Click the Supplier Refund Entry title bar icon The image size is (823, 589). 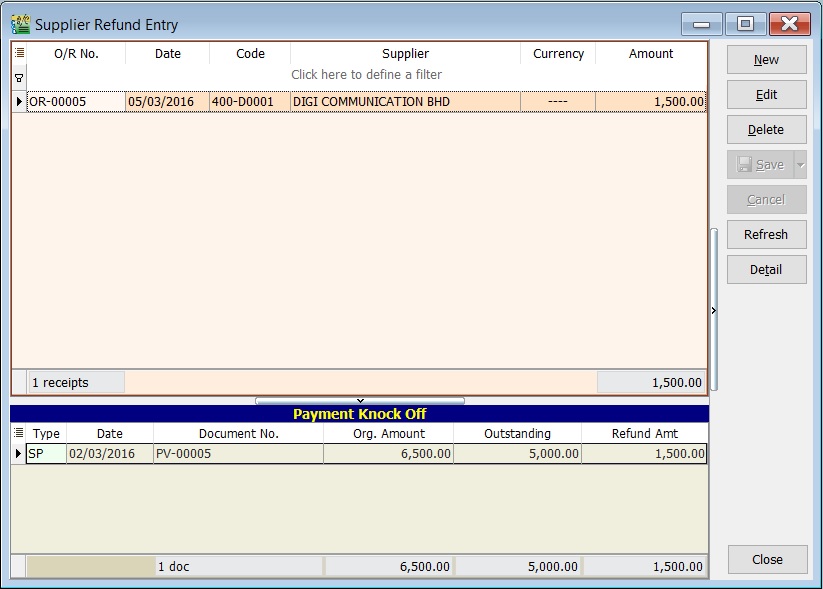pyautogui.click(x=22, y=24)
